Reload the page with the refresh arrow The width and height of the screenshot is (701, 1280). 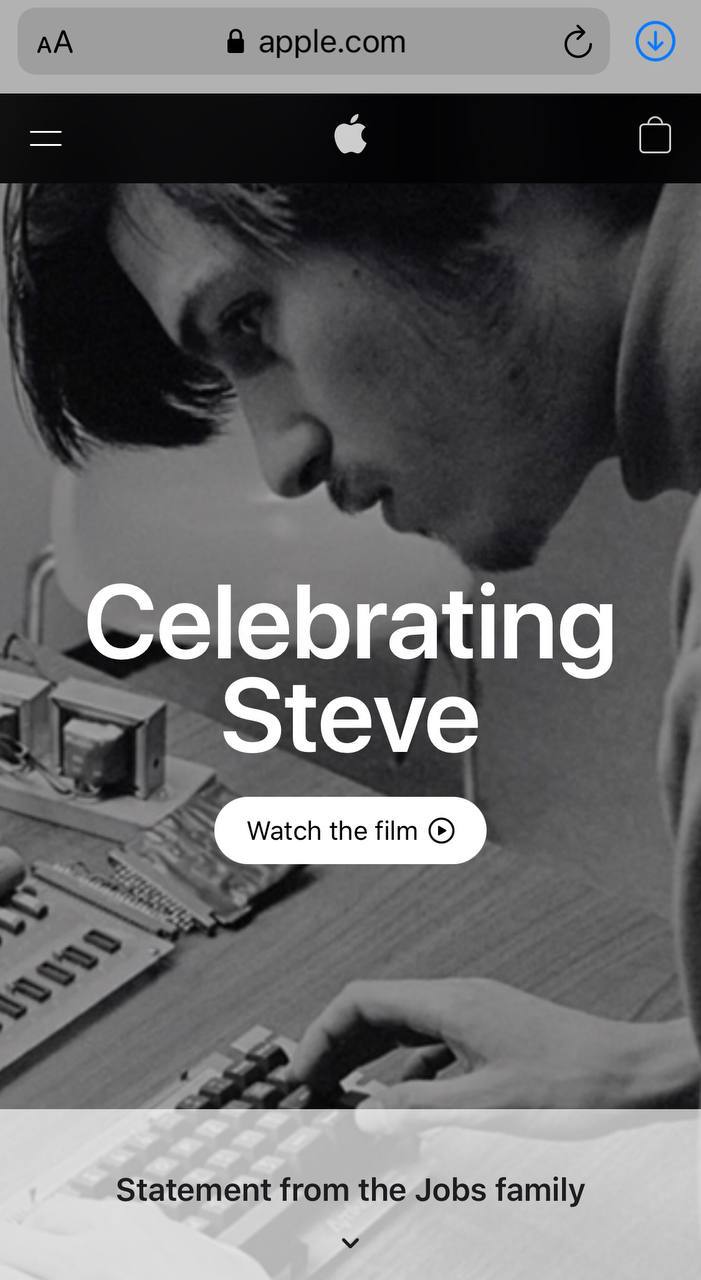pos(577,42)
